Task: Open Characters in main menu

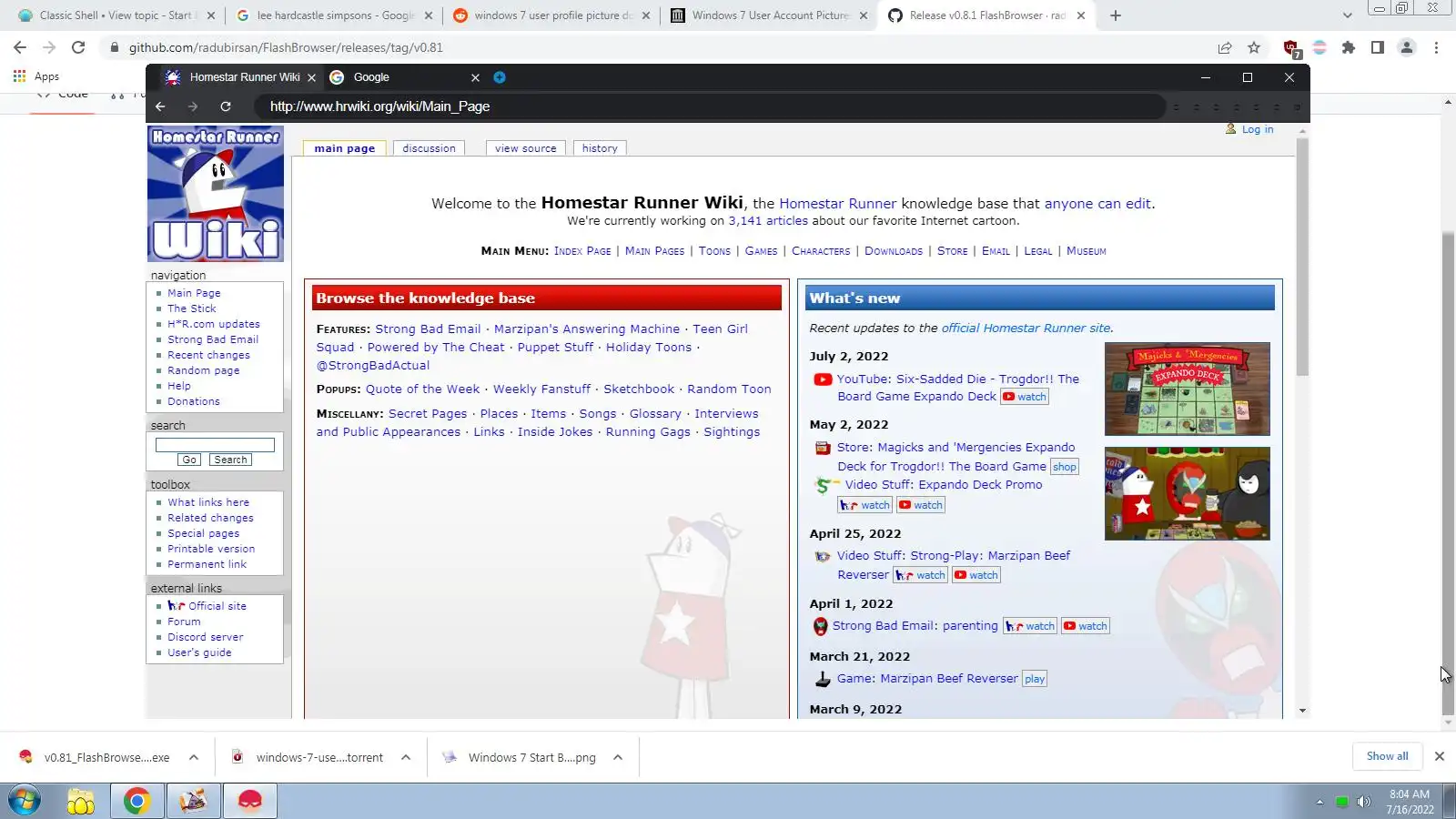Action: pos(821,251)
